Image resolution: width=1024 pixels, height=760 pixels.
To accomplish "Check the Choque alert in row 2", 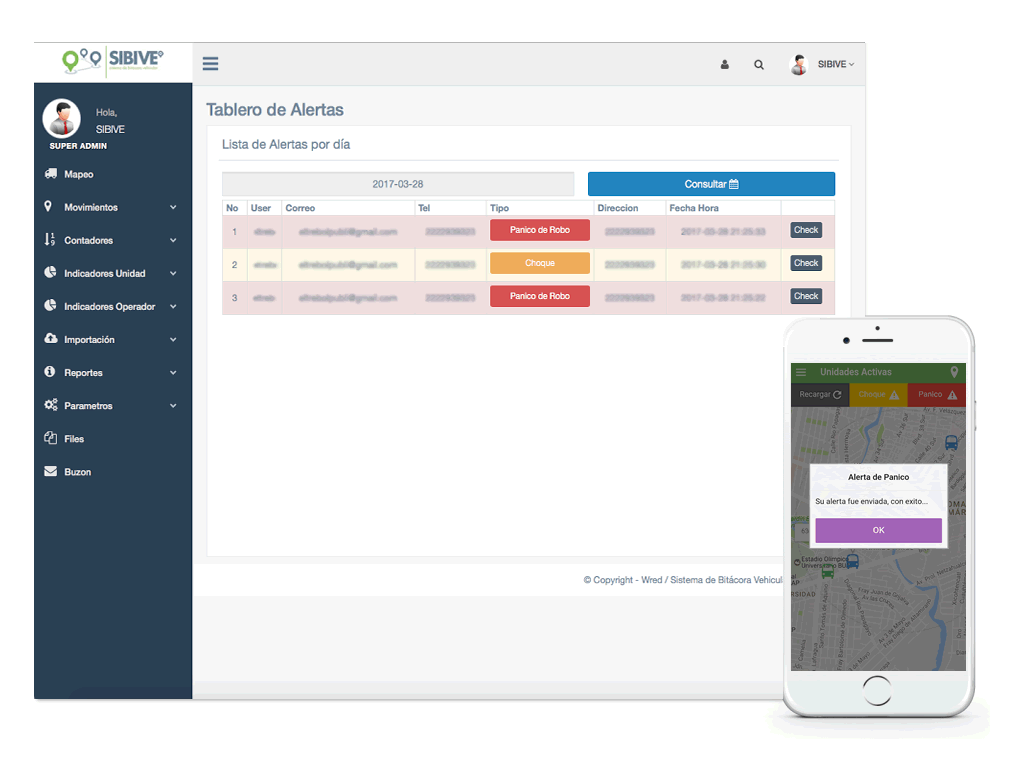I will click(805, 262).
